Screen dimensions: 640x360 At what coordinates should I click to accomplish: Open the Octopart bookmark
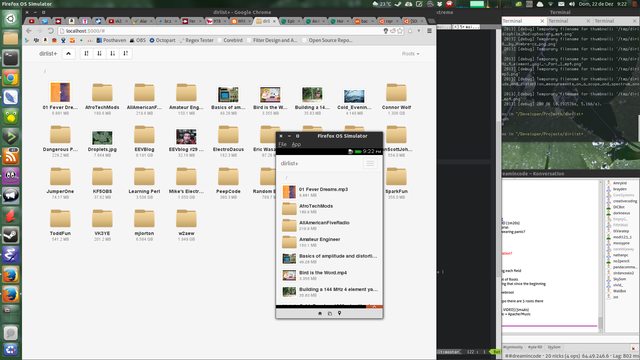[162, 40]
